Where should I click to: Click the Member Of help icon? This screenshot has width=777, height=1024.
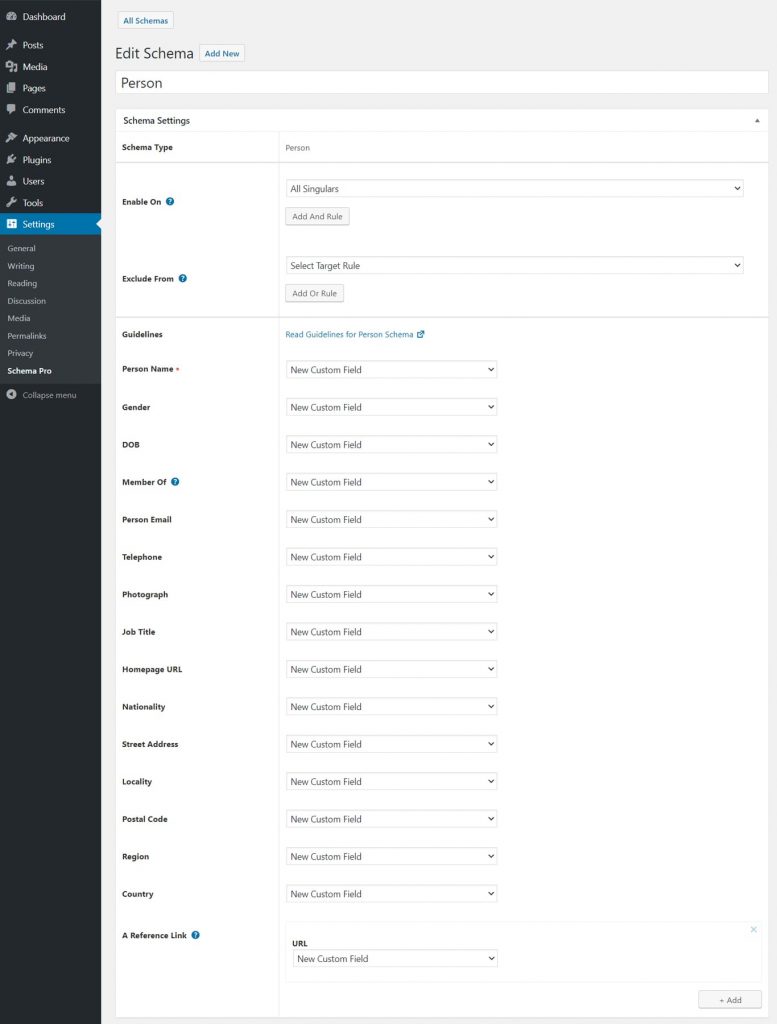(x=175, y=482)
